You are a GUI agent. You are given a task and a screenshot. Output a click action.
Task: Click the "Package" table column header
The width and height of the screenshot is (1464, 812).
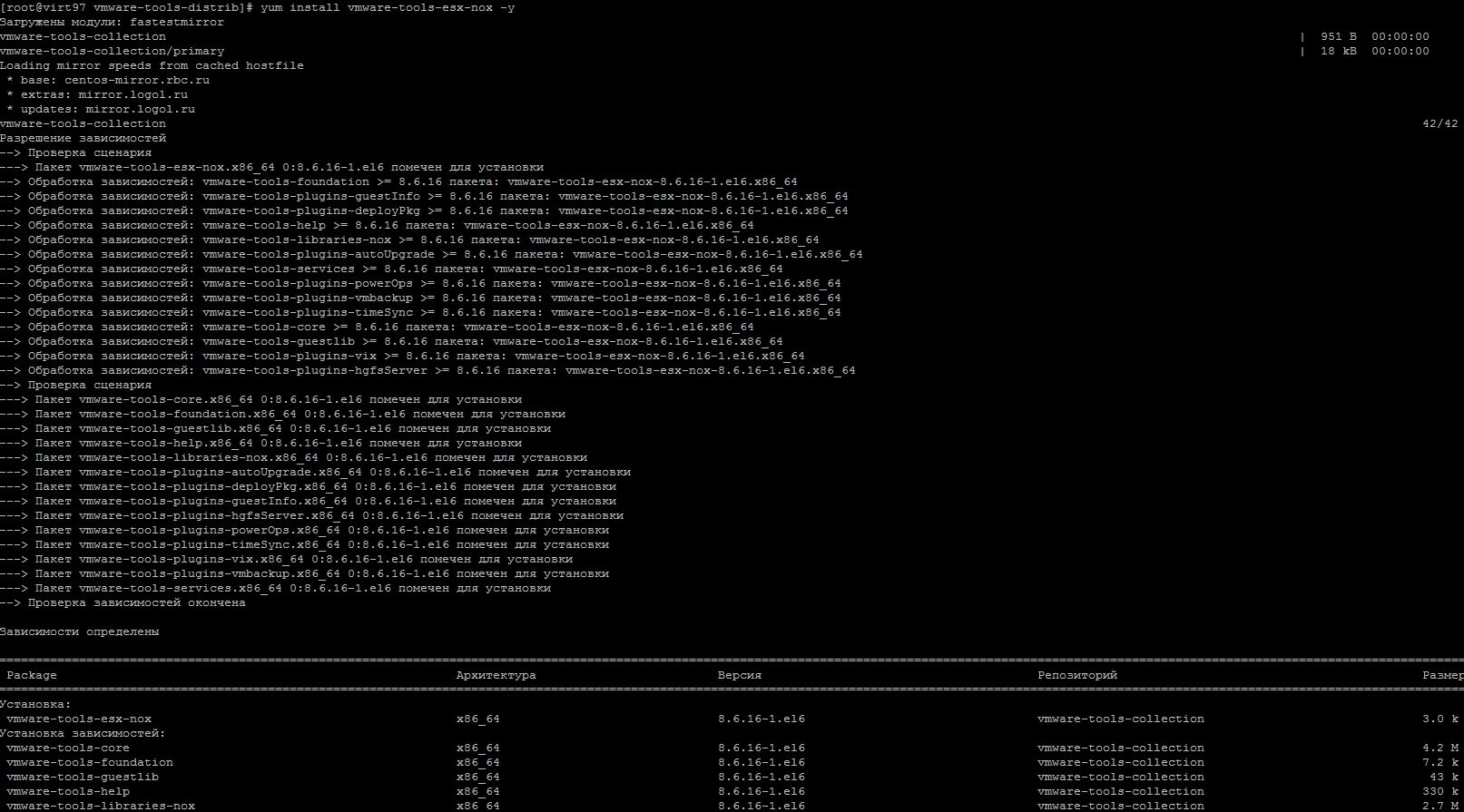32,675
